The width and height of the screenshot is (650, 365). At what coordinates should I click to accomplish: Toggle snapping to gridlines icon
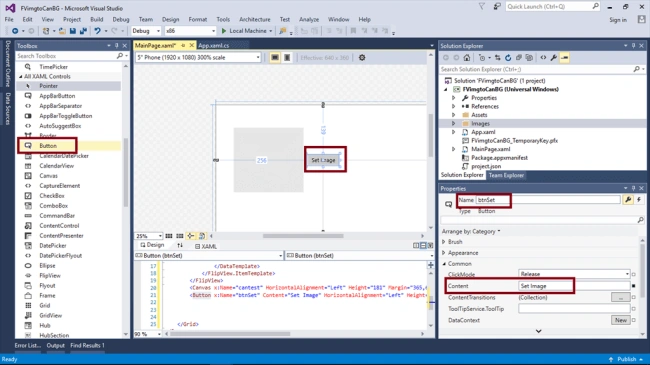[179, 236]
